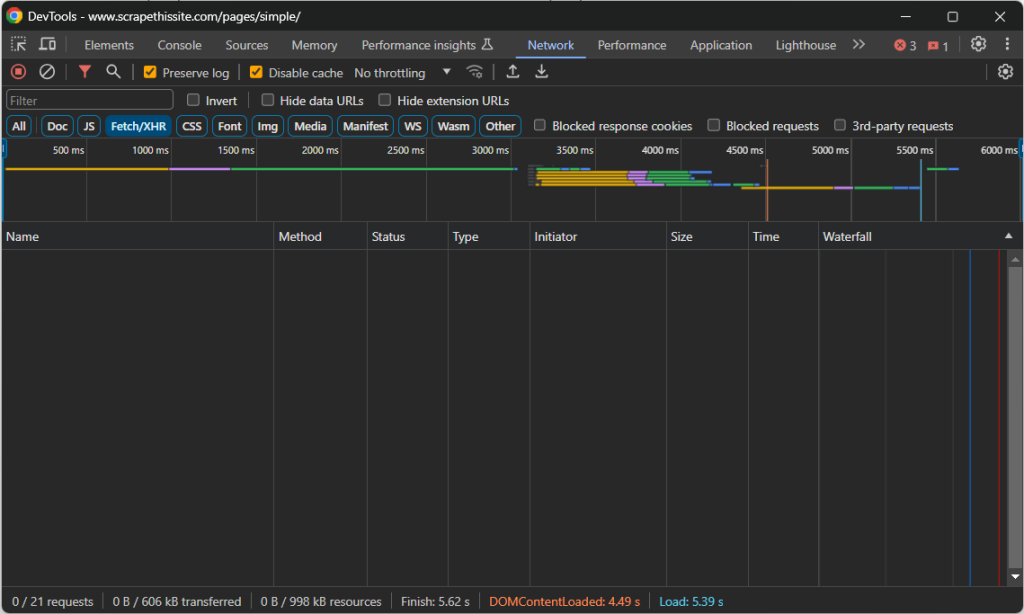The image size is (1024, 614).
Task: Switch to the Console tab
Action: click(179, 45)
